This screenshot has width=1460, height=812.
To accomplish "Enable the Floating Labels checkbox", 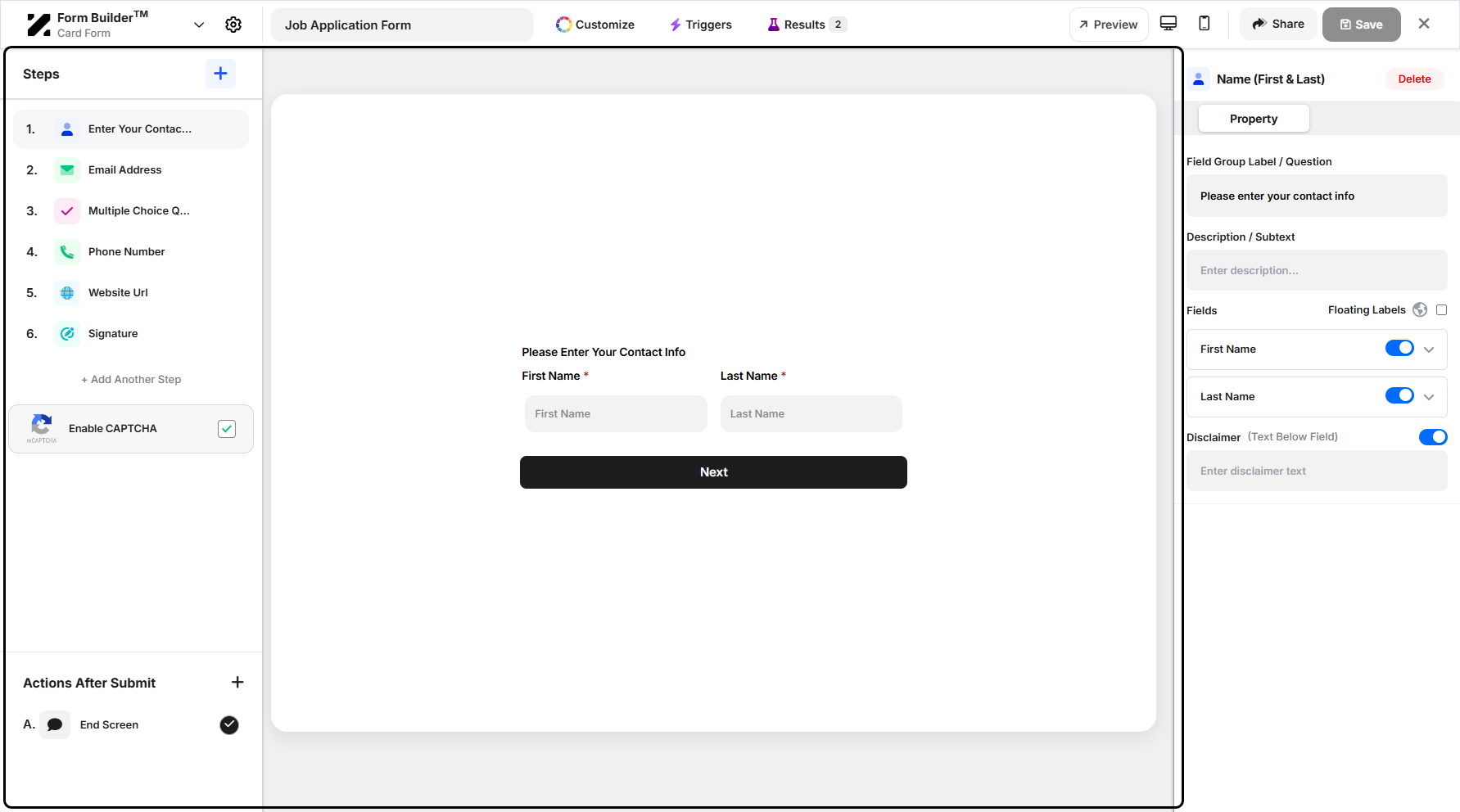I will point(1441,310).
